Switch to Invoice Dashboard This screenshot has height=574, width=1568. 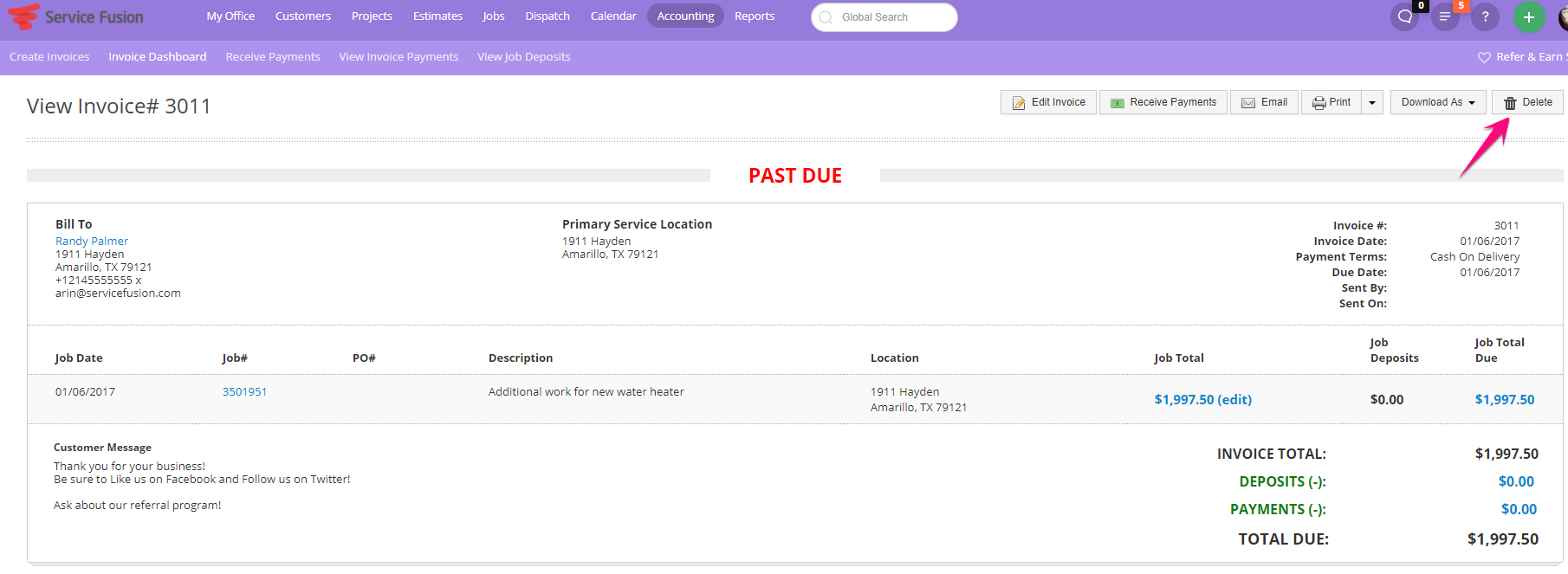coord(158,56)
